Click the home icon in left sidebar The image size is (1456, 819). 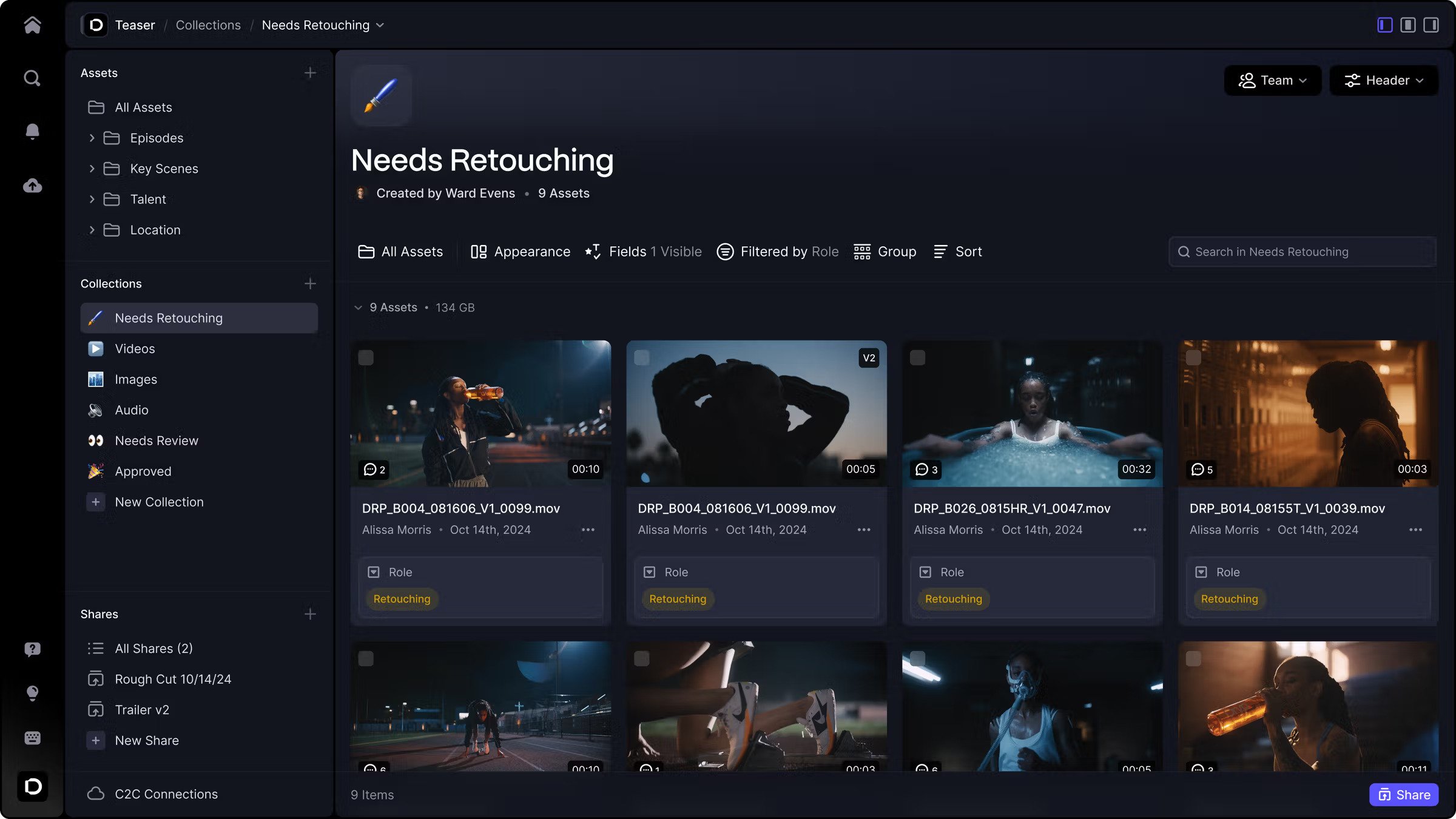point(32,25)
